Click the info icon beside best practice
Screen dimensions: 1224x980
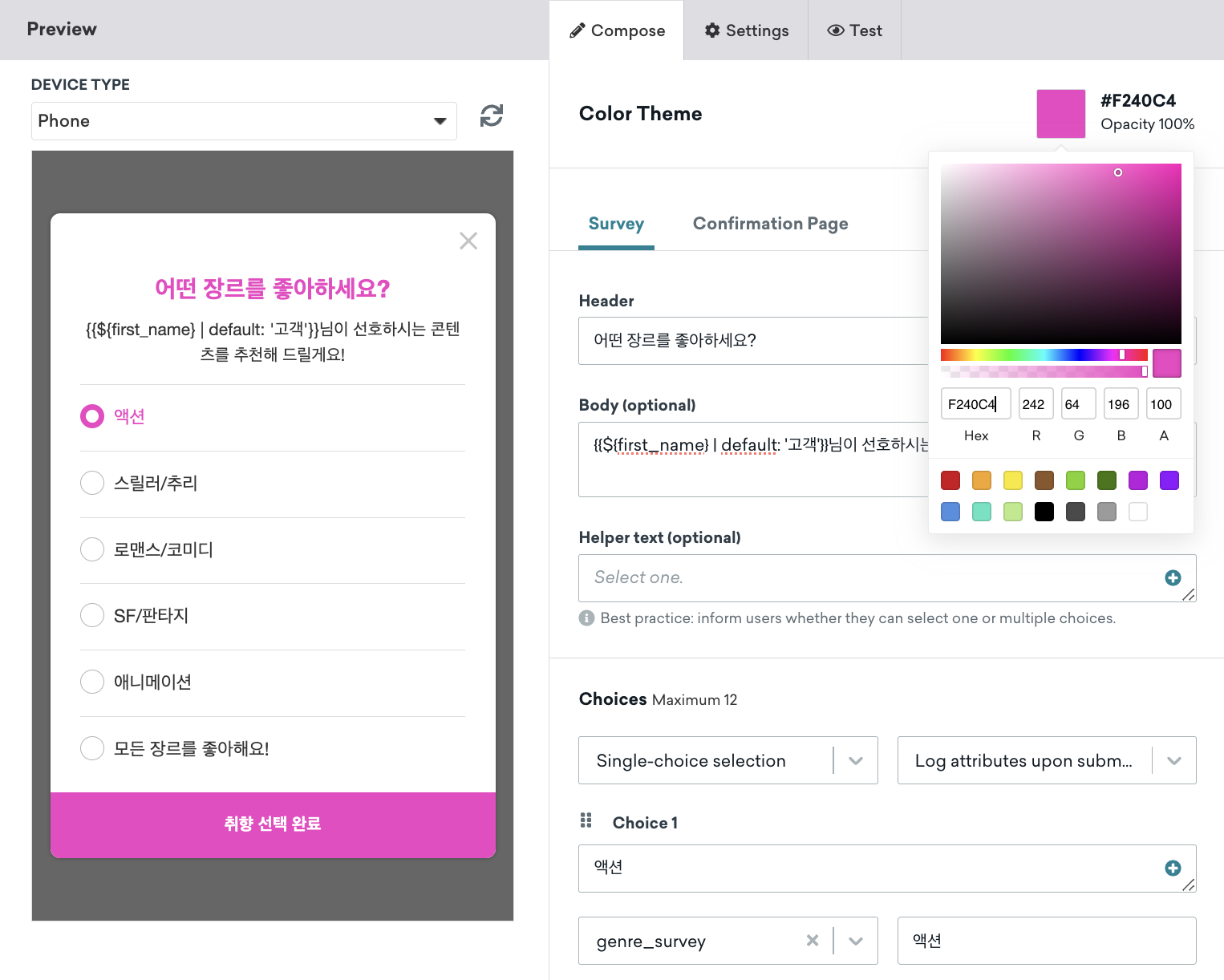587,618
